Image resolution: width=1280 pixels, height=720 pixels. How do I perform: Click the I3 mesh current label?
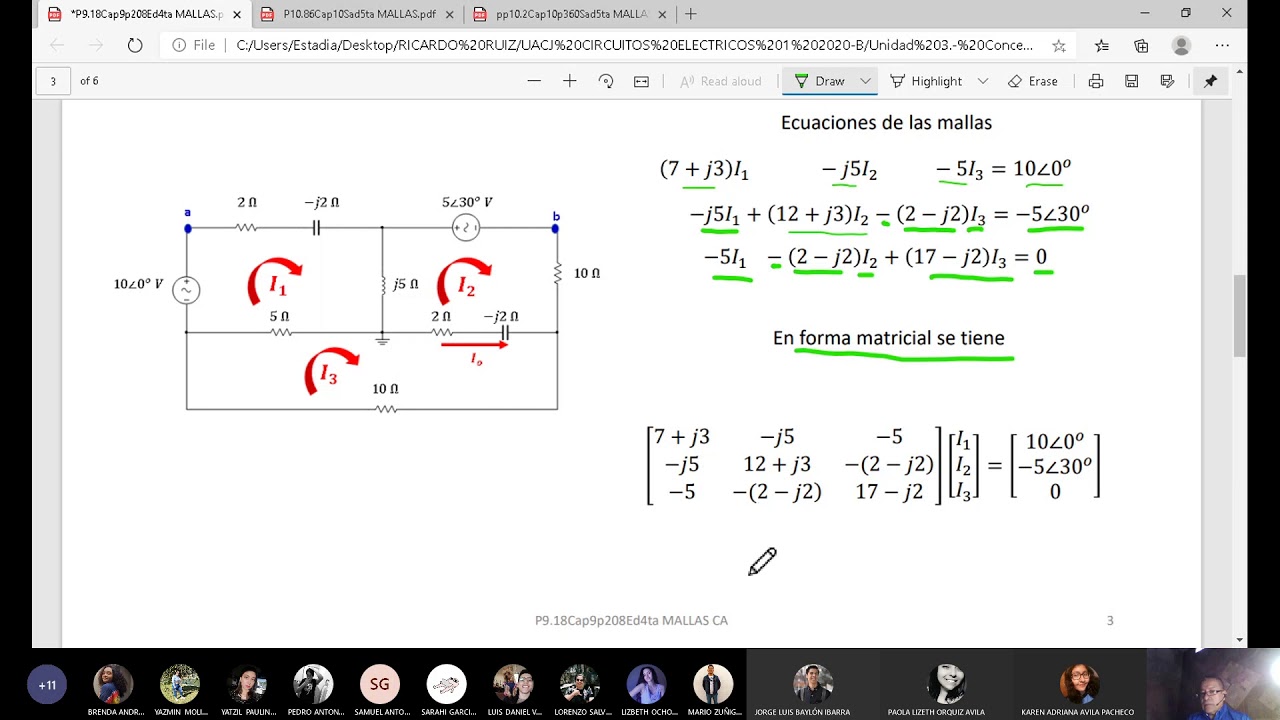[328, 374]
